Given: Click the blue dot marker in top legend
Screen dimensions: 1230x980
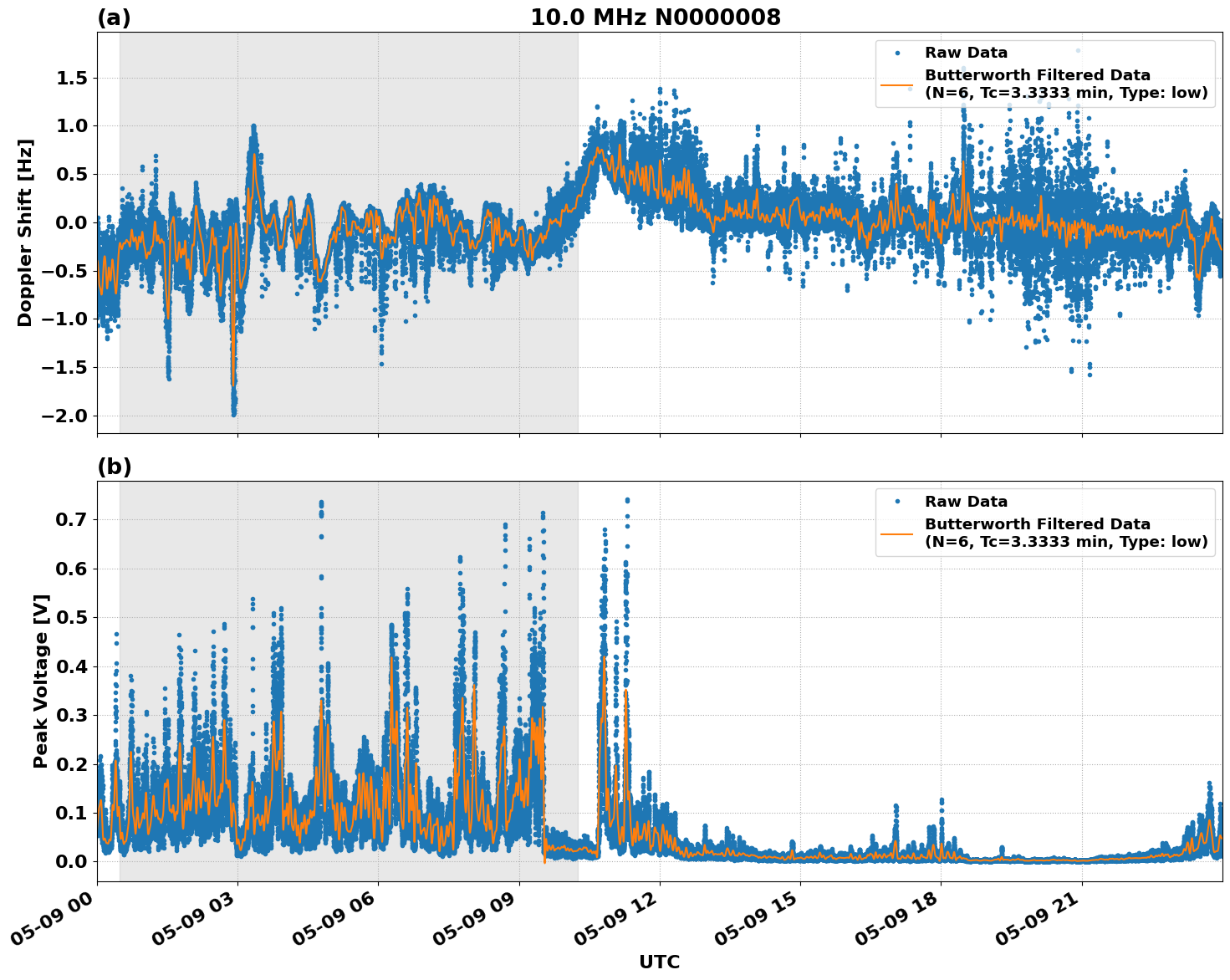Looking at the screenshot, I should tap(897, 53).
